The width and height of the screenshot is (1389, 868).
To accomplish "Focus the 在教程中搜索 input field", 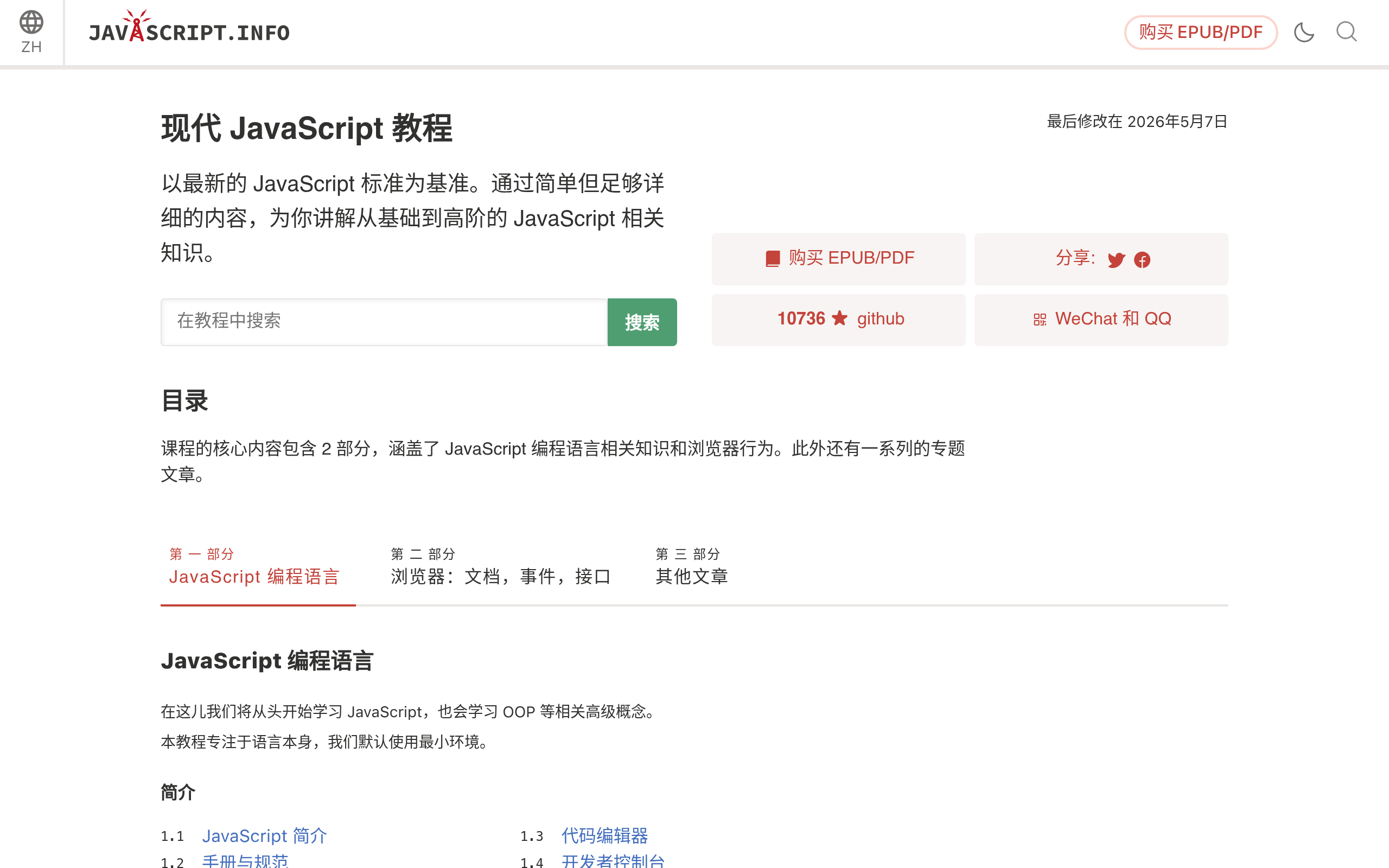I will 384,322.
